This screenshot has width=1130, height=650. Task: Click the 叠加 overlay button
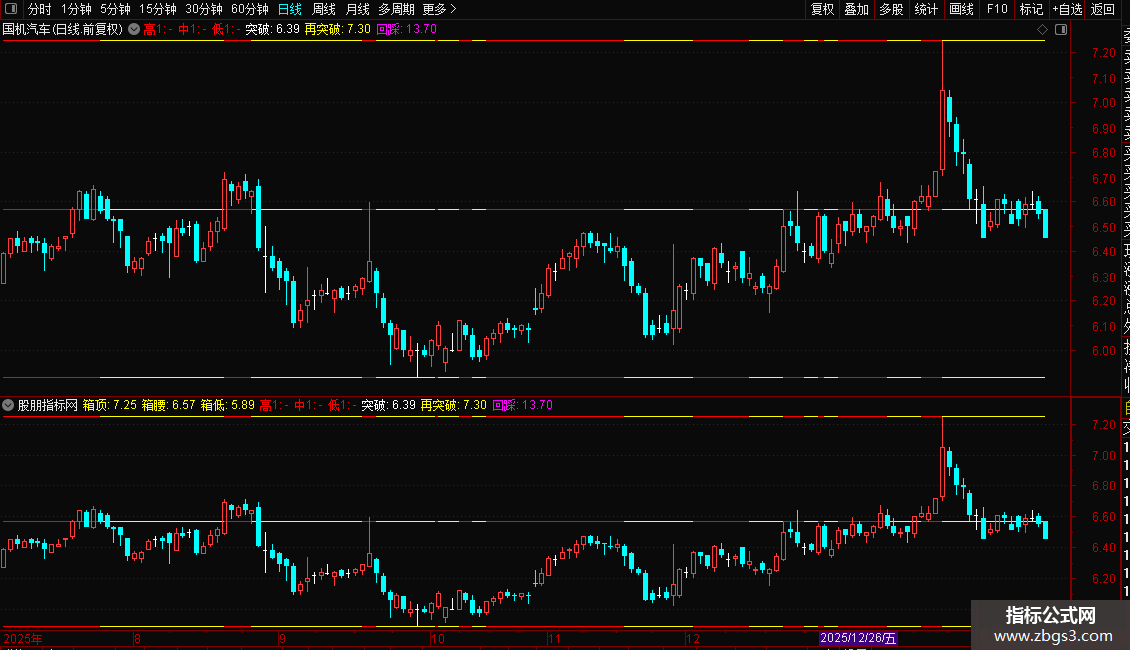click(x=857, y=9)
